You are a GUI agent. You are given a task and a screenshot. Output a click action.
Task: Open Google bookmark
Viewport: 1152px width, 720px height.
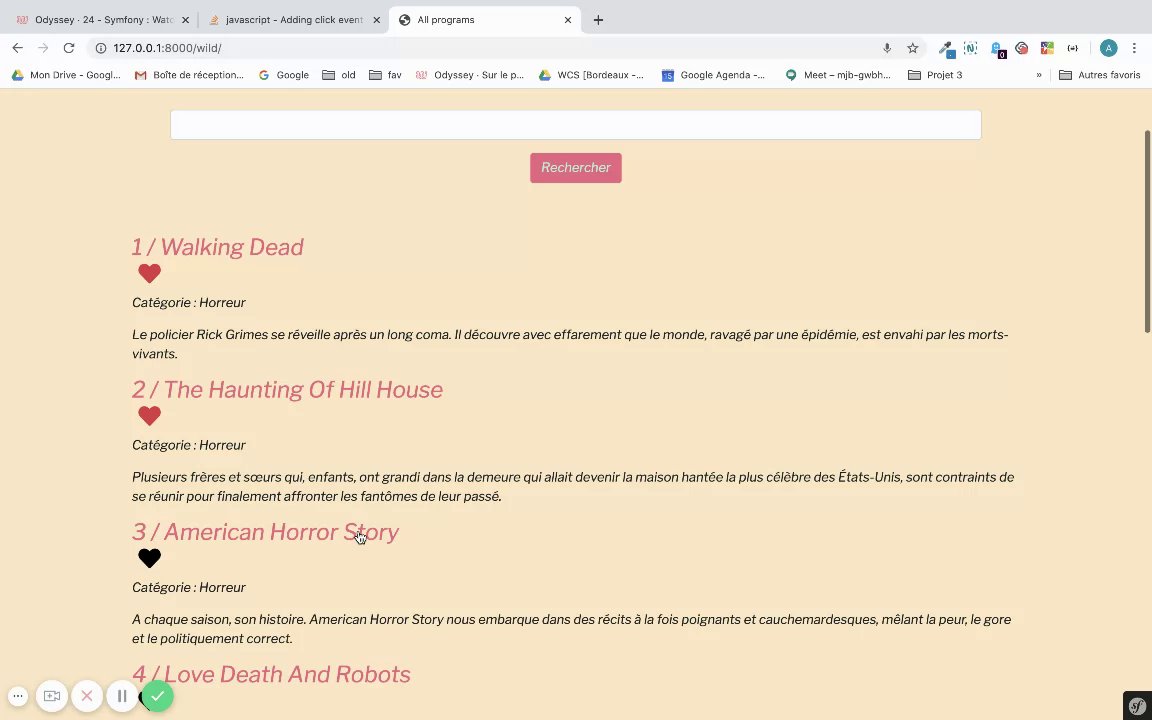point(284,75)
